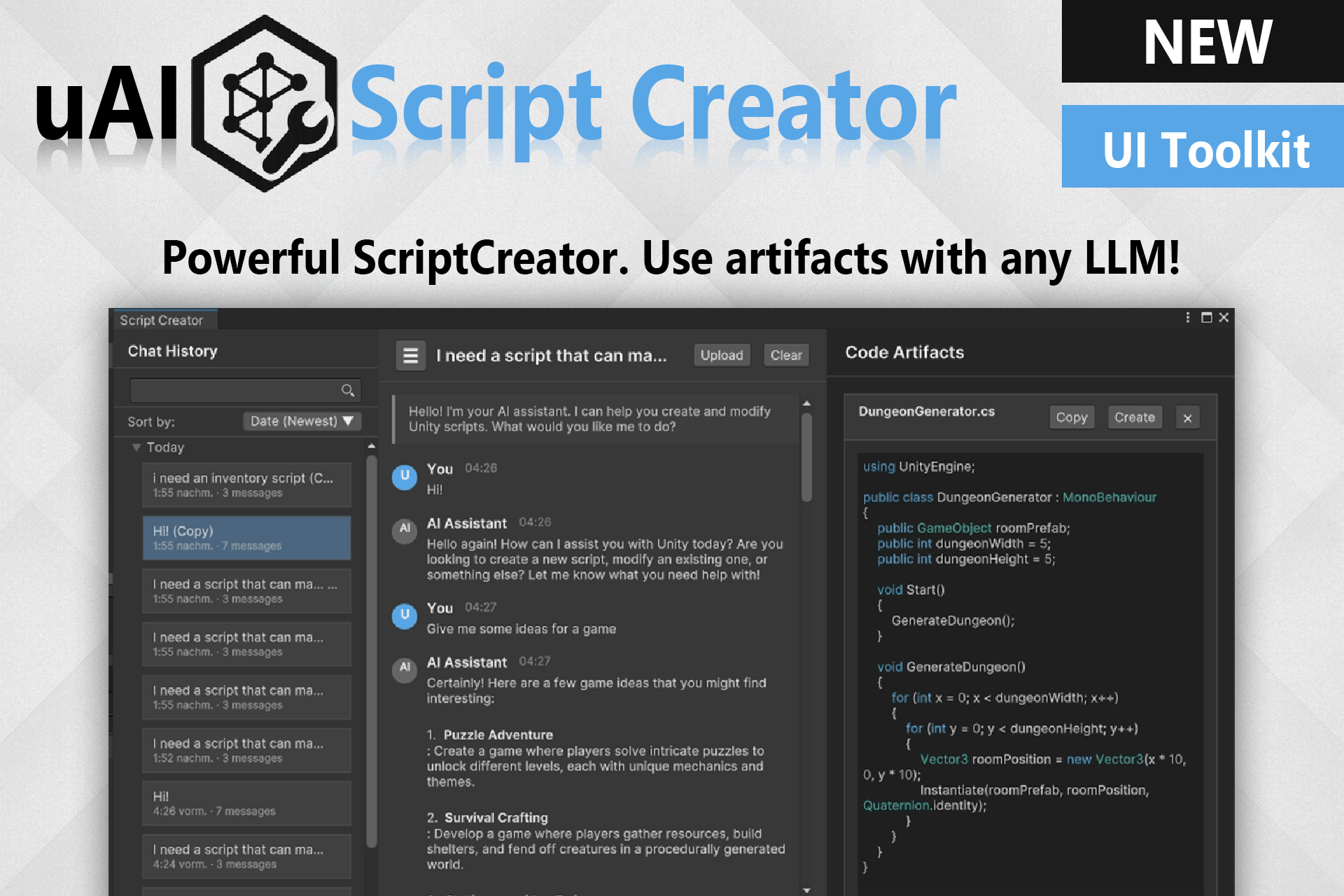This screenshot has width=1344, height=896.
Task: Click the AI Assistant avatar icon
Action: coord(404,531)
